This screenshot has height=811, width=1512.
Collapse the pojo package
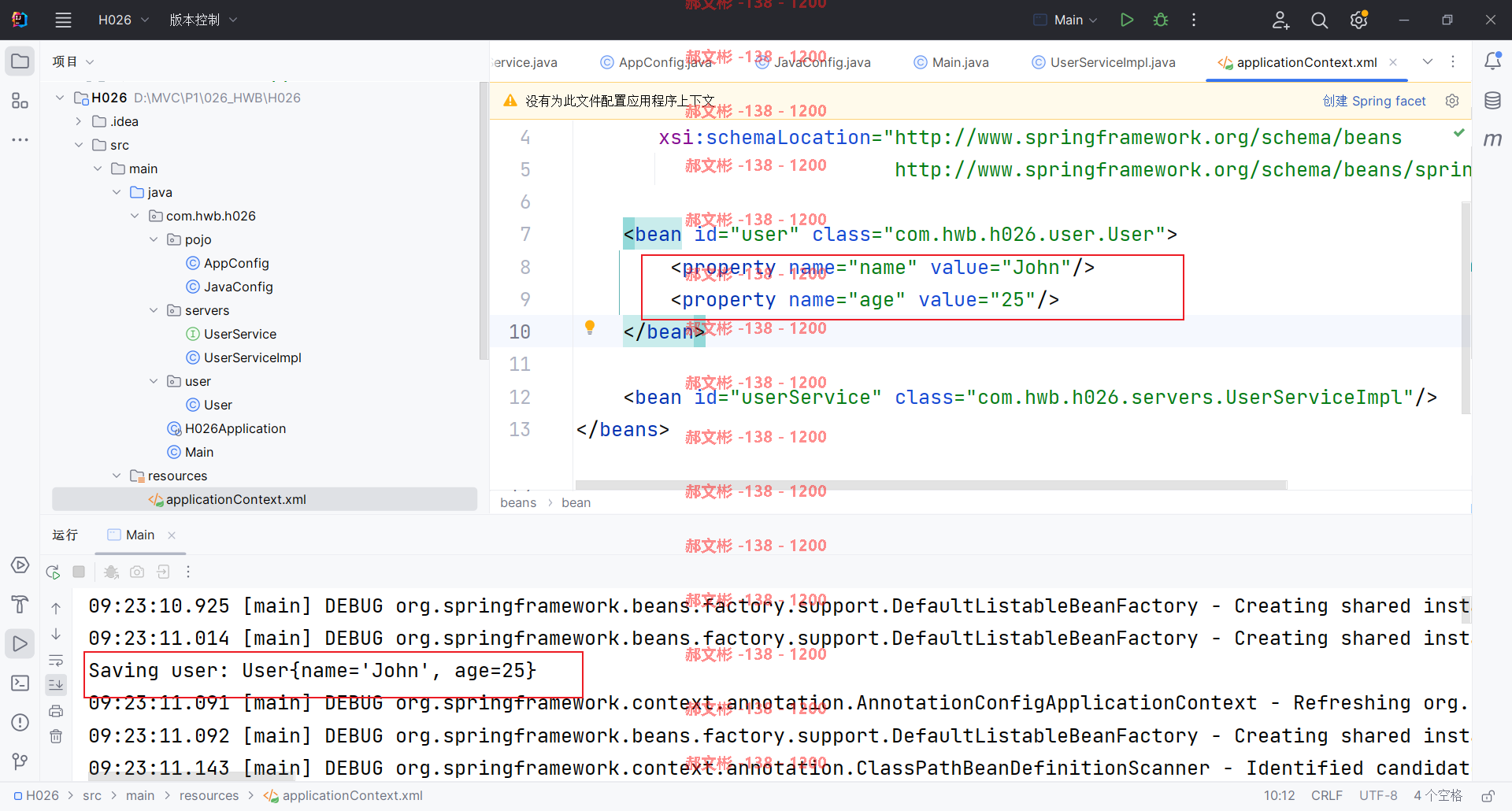[154, 239]
